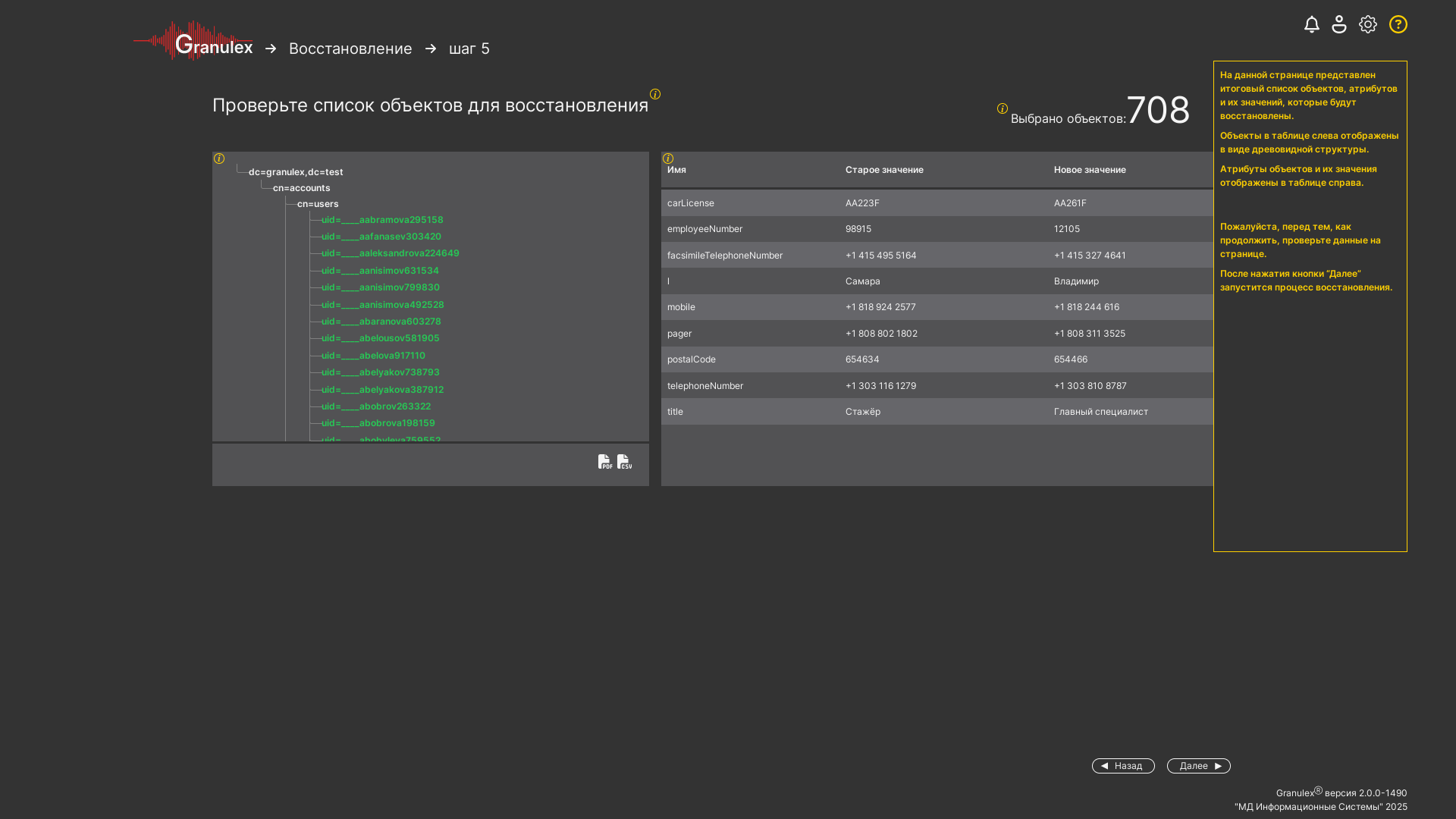This screenshot has height=819, width=1456.
Task: Select user aanisimov631534 in tree
Action: click(x=380, y=271)
